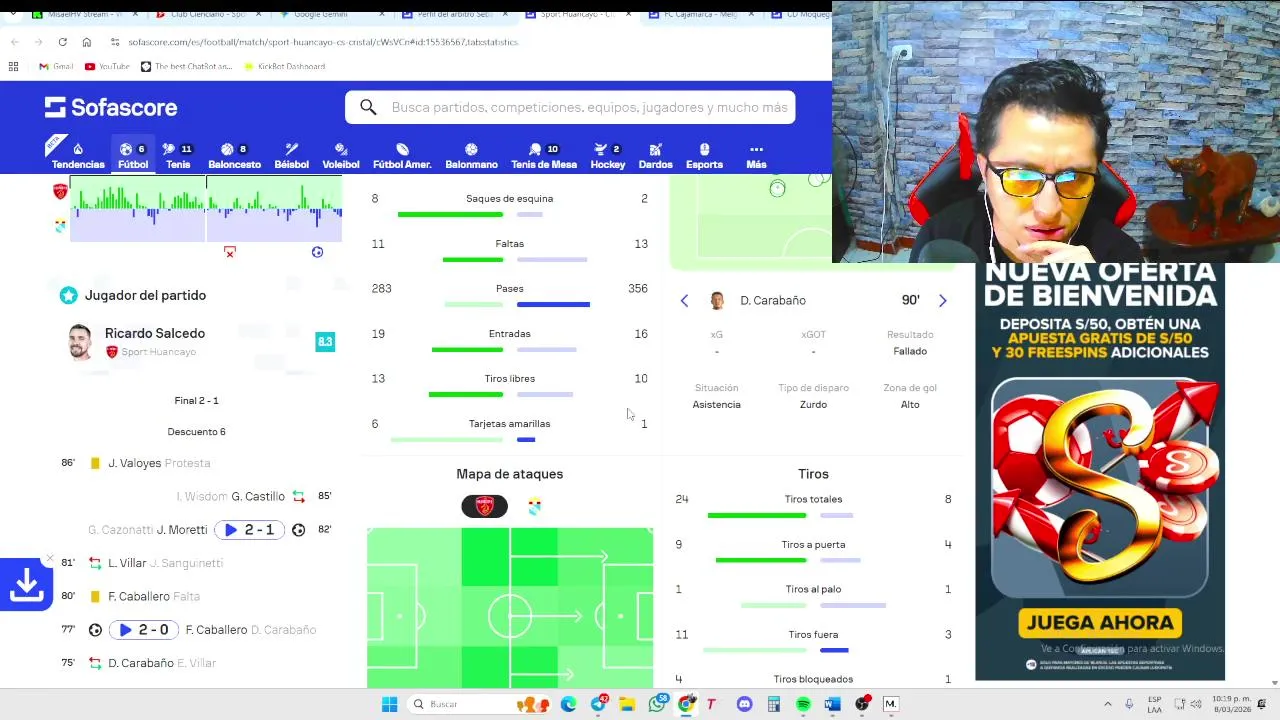The height and width of the screenshot is (720, 1280).
Task: Play the 2 - 1 goal highlight
Action: click(251, 530)
